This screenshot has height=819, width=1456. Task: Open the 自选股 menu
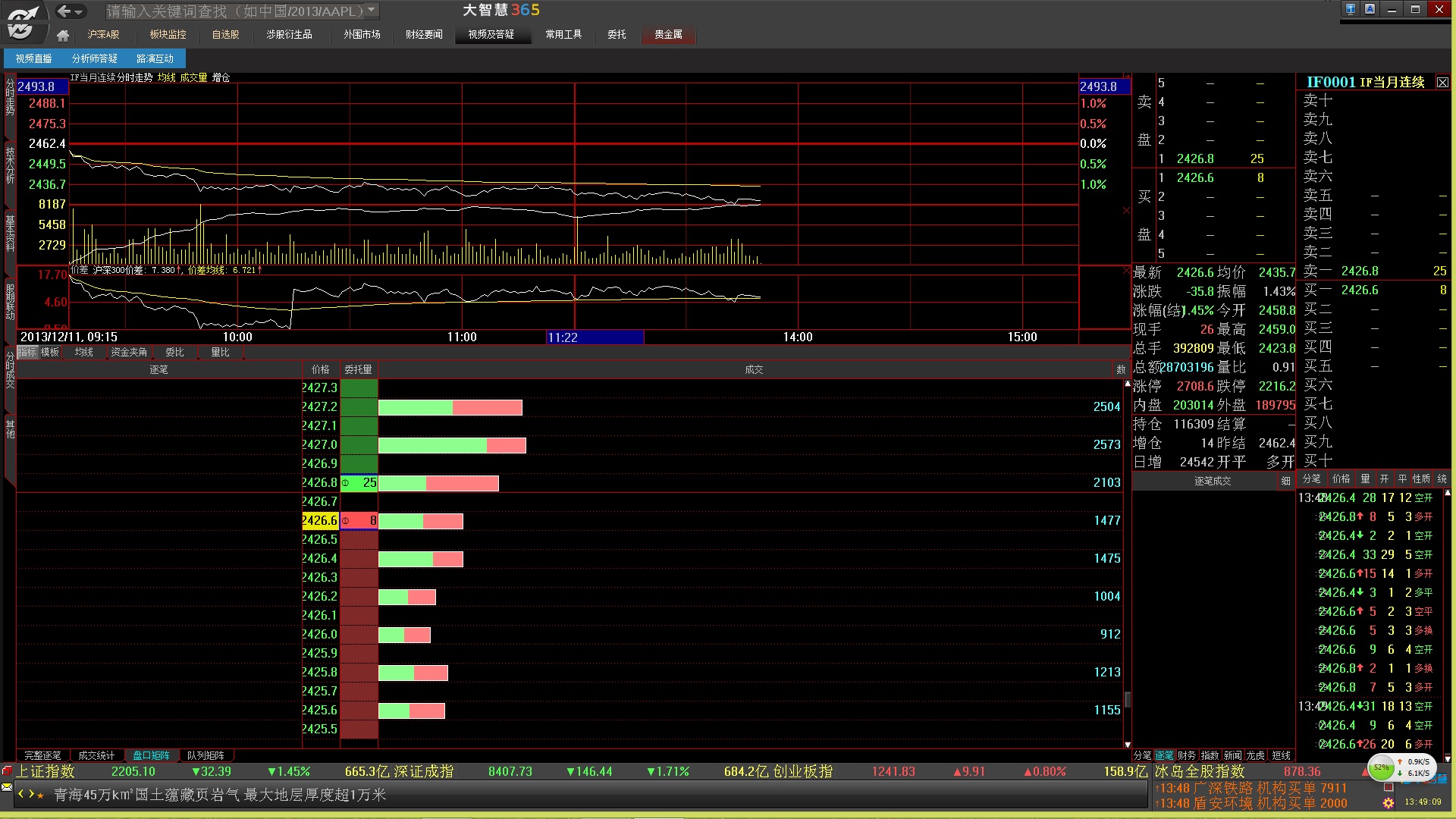pyautogui.click(x=225, y=35)
